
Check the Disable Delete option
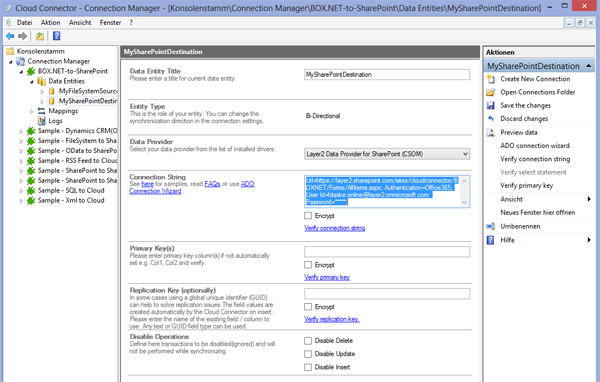tap(308, 341)
